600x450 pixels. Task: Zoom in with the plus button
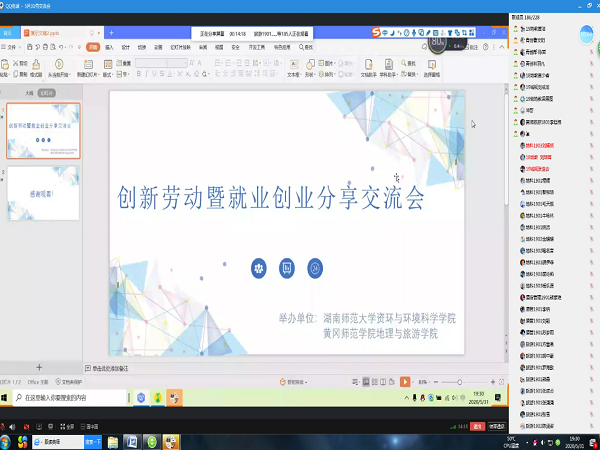493,382
